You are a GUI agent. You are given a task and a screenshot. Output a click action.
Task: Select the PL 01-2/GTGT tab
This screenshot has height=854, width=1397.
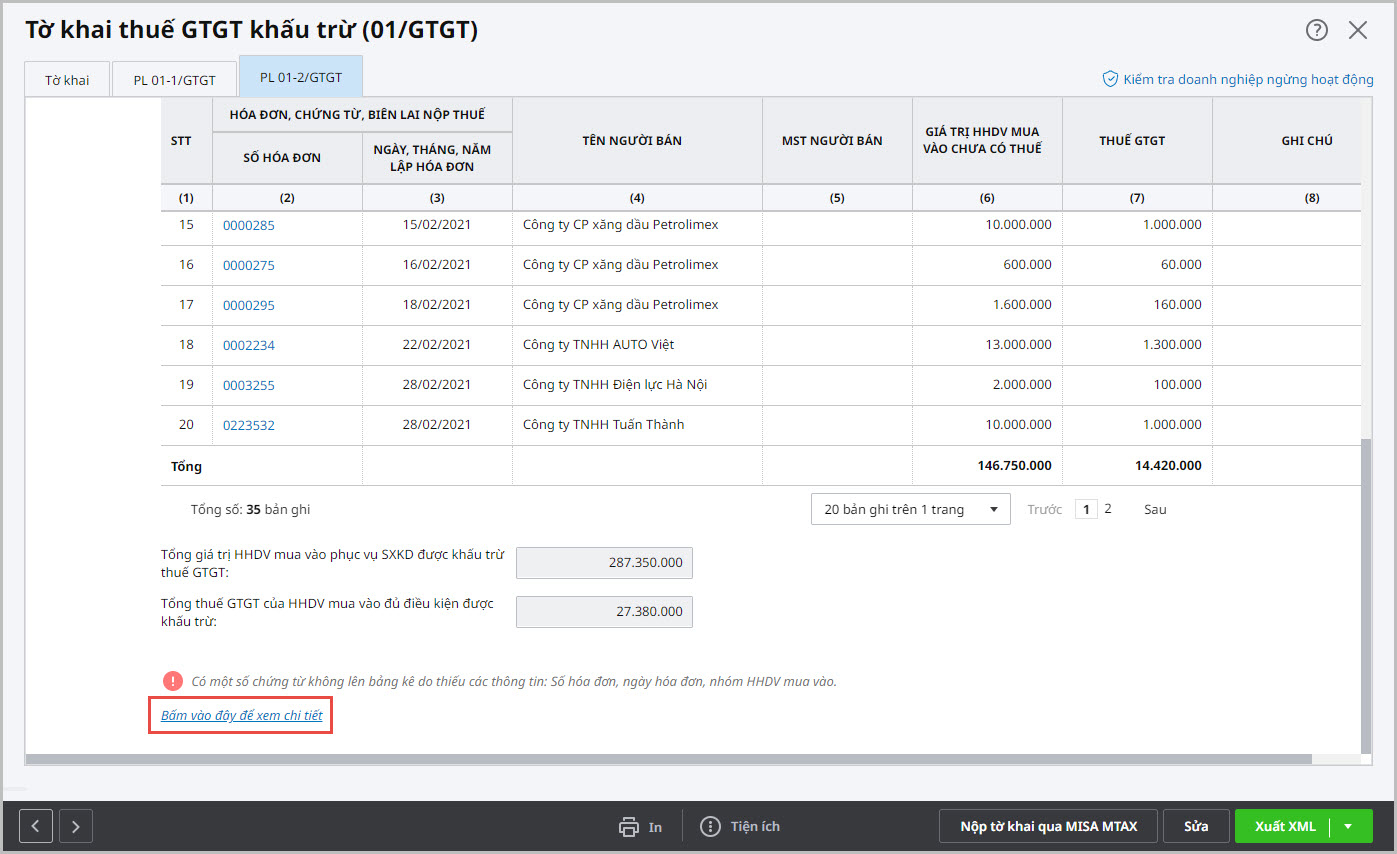(x=300, y=77)
